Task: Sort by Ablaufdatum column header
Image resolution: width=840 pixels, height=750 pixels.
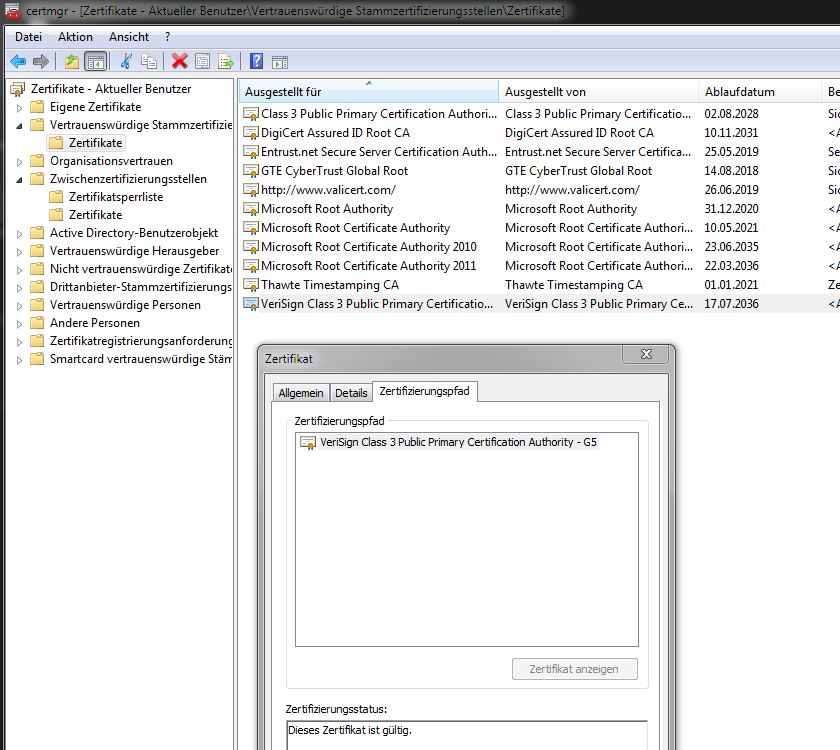Action: tap(760, 92)
